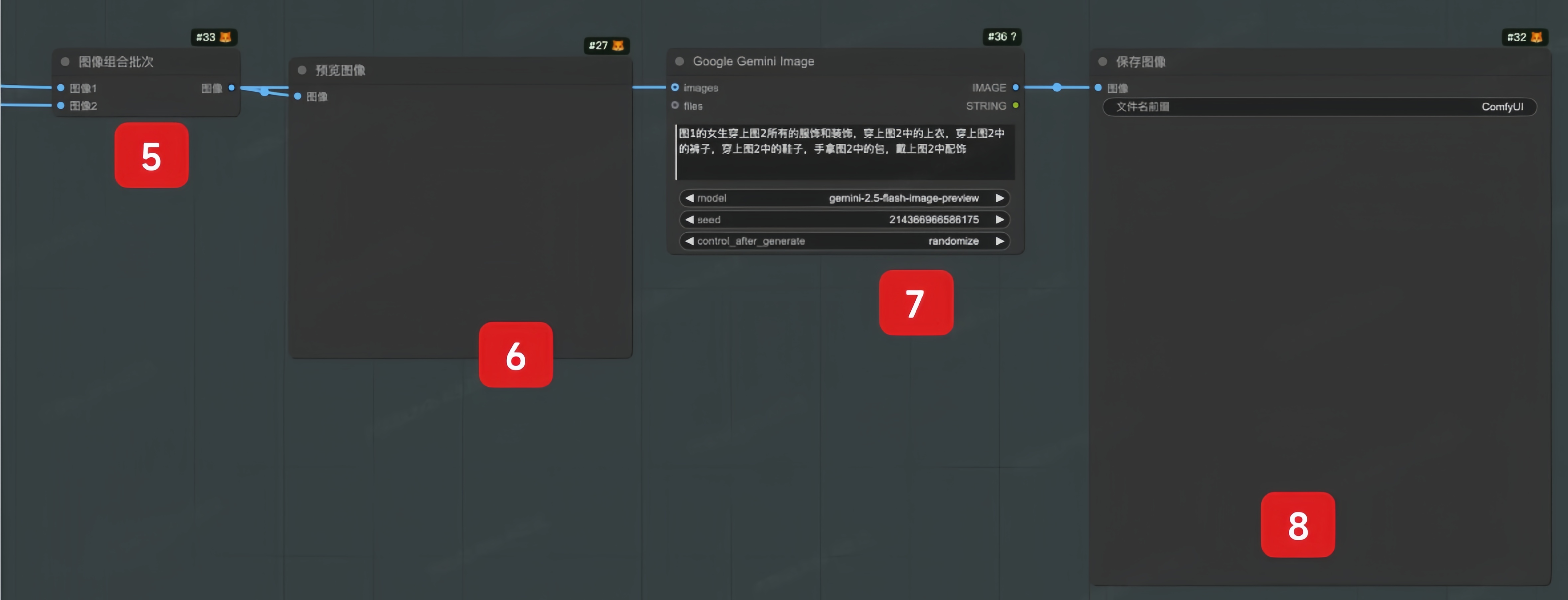Image resolution: width=1568 pixels, height=600 pixels.
Task: Click the red number 6 marker
Action: point(516,355)
